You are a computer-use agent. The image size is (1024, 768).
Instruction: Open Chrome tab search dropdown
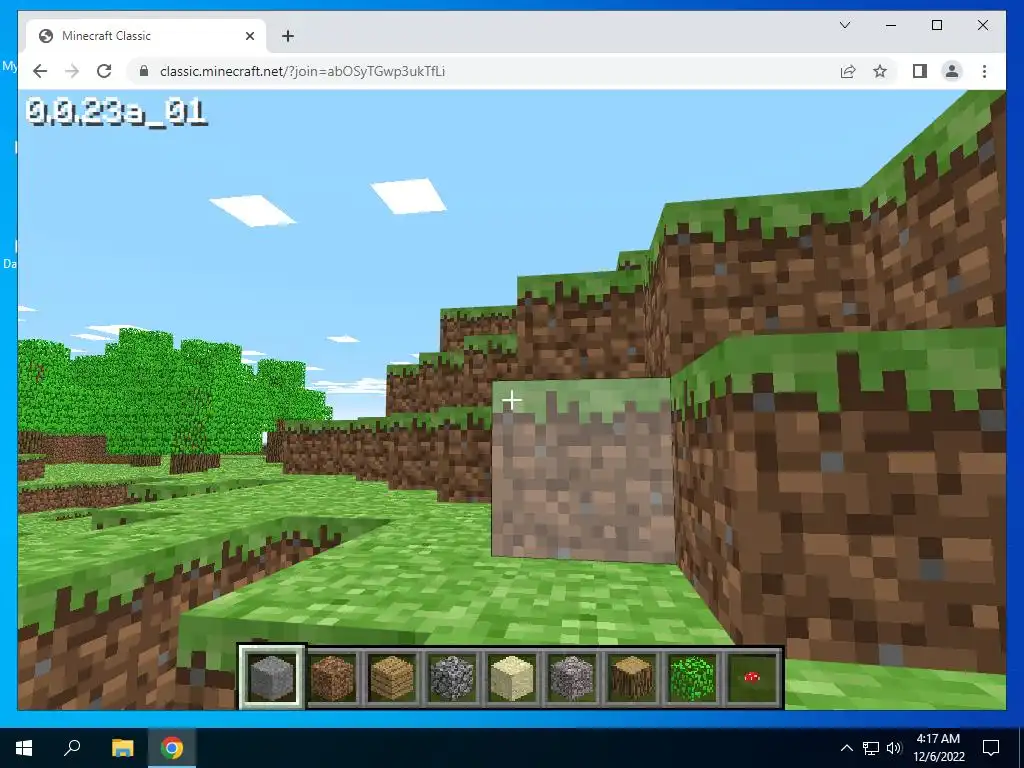pyautogui.click(x=844, y=25)
